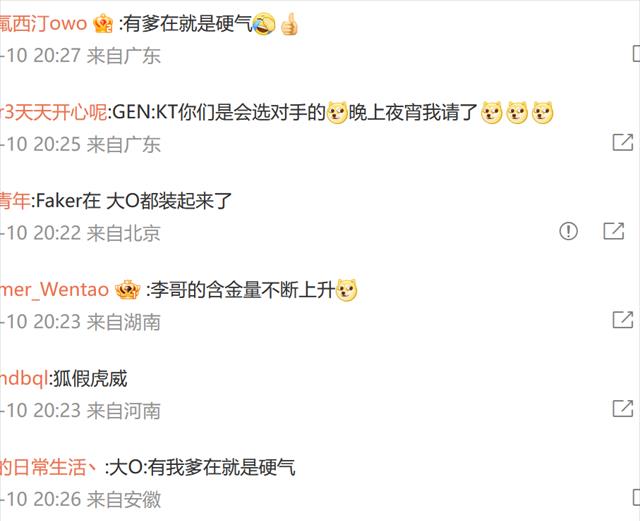Click last doge emoji after 晚上夜宵我请了
This screenshot has width=640, height=521.
point(542,113)
